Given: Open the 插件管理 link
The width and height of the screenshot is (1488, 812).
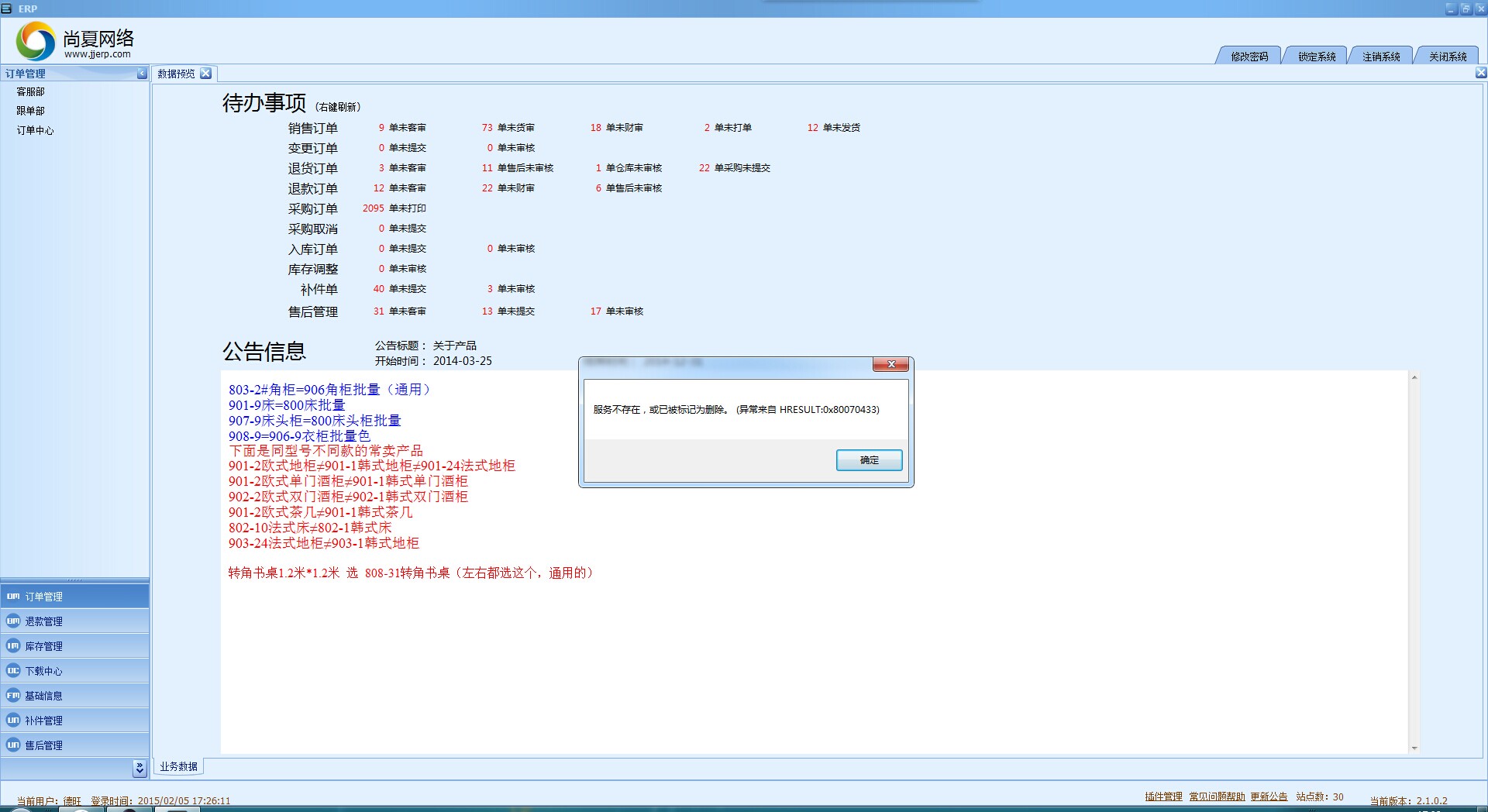Looking at the screenshot, I should [x=1164, y=796].
